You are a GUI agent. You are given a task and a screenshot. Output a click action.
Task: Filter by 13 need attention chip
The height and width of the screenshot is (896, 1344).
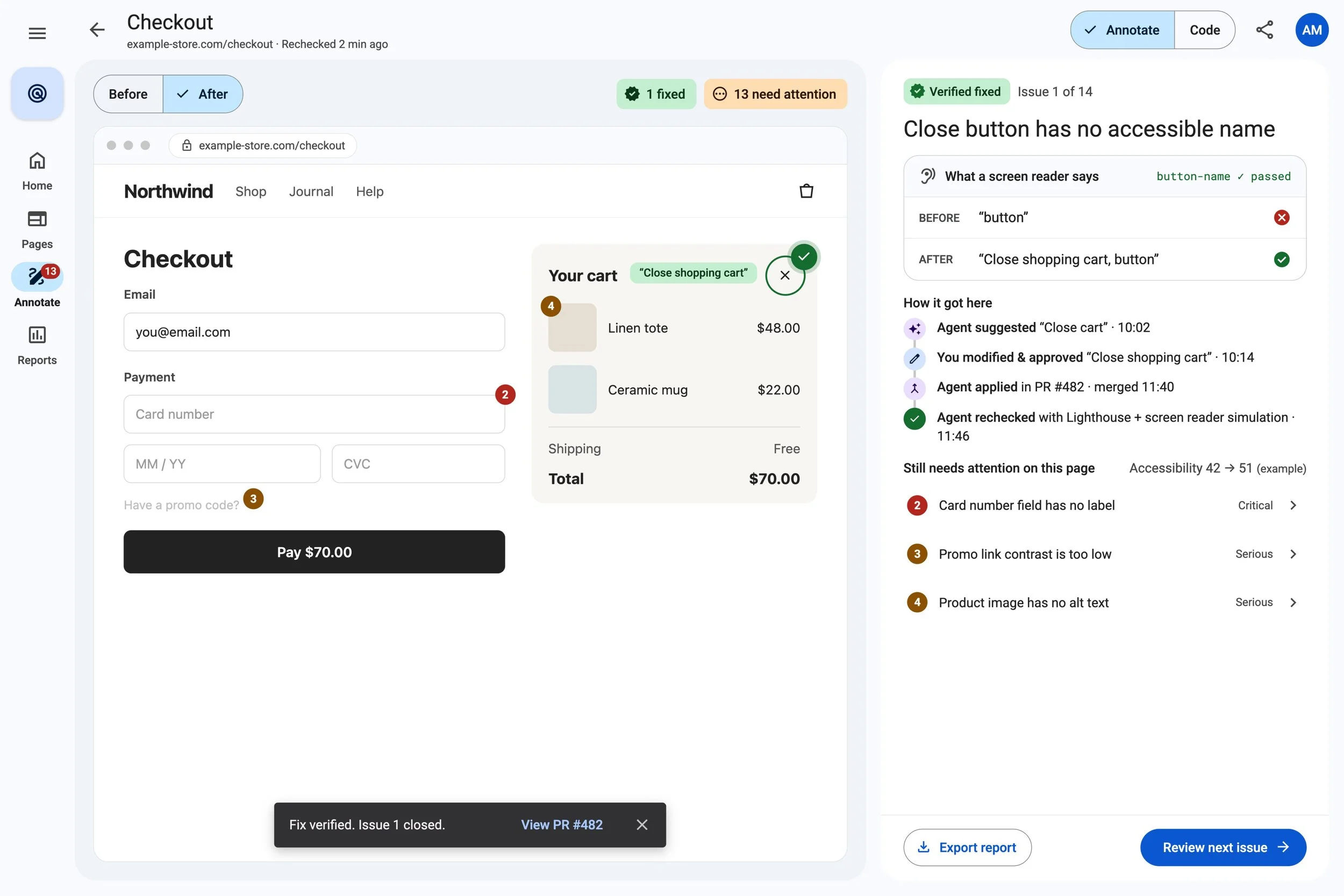point(775,94)
